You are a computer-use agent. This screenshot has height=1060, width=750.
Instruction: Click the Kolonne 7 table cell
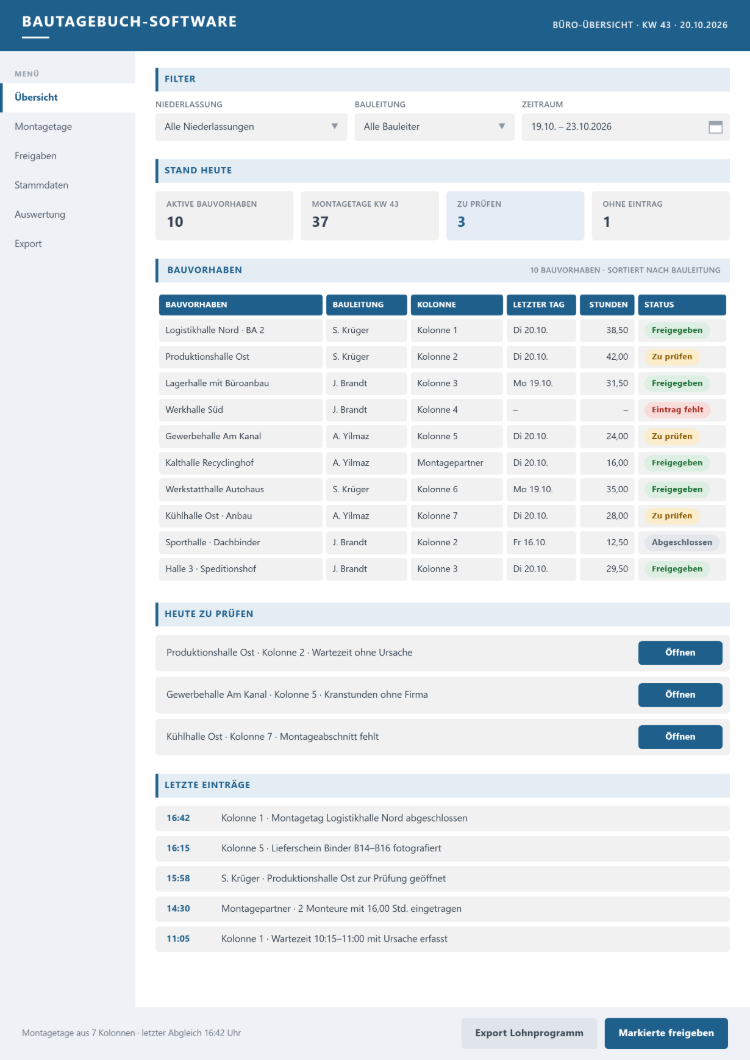click(456, 516)
